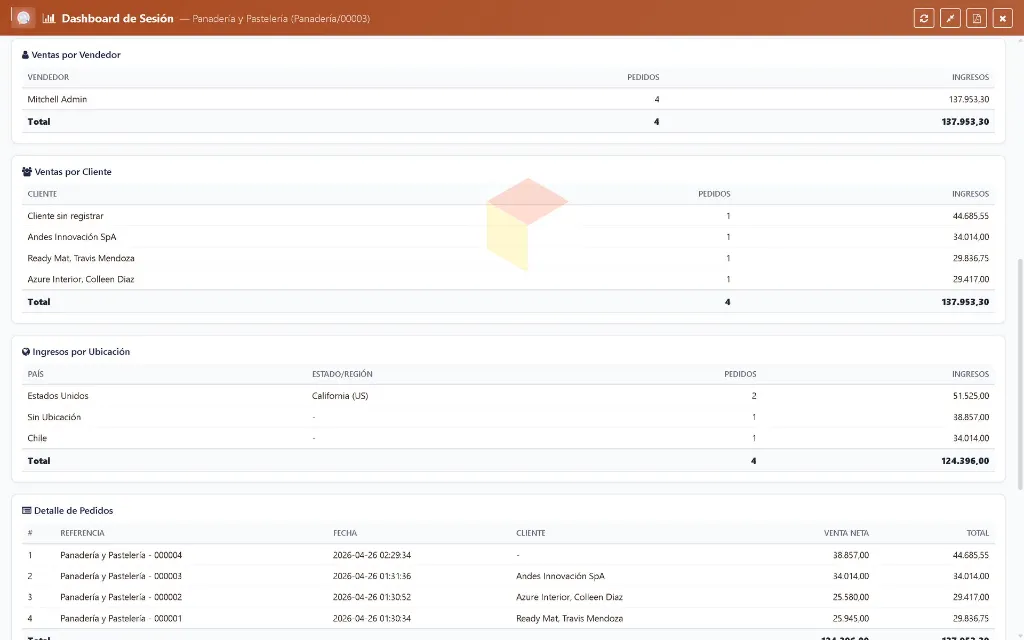Viewport: 1024px width, 640px height.
Task: Click the net sale value 25.580,00
Action: coord(850,597)
